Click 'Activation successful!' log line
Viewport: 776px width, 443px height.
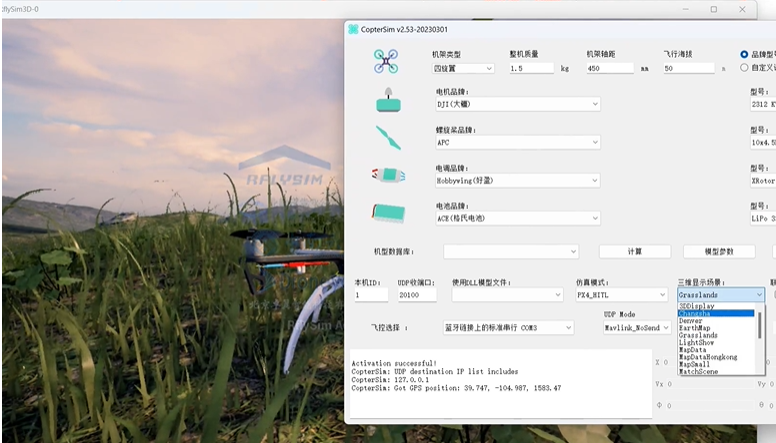point(394,363)
